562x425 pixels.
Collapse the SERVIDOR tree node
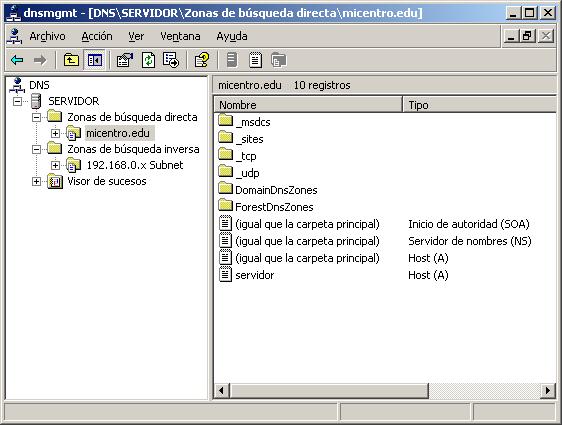click(17, 101)
